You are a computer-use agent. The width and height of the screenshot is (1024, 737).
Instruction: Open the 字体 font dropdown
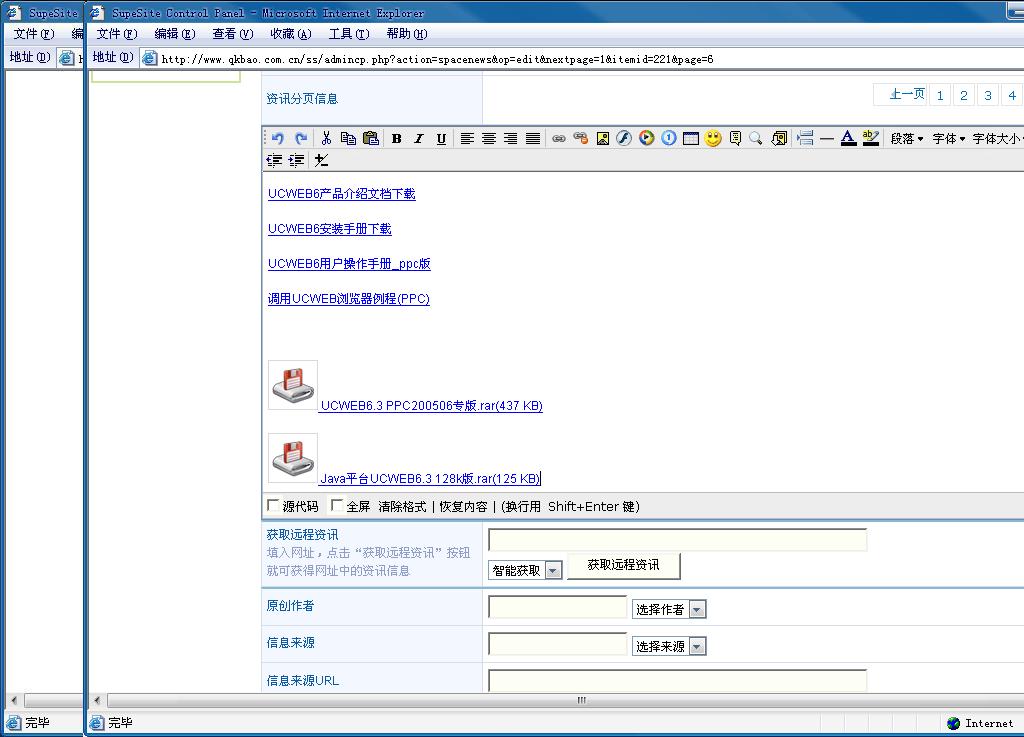pos(949,138)
